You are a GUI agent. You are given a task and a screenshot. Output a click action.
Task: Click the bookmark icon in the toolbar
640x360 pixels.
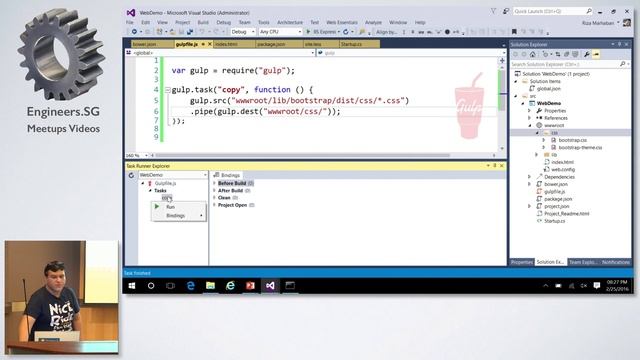[514, 32]
